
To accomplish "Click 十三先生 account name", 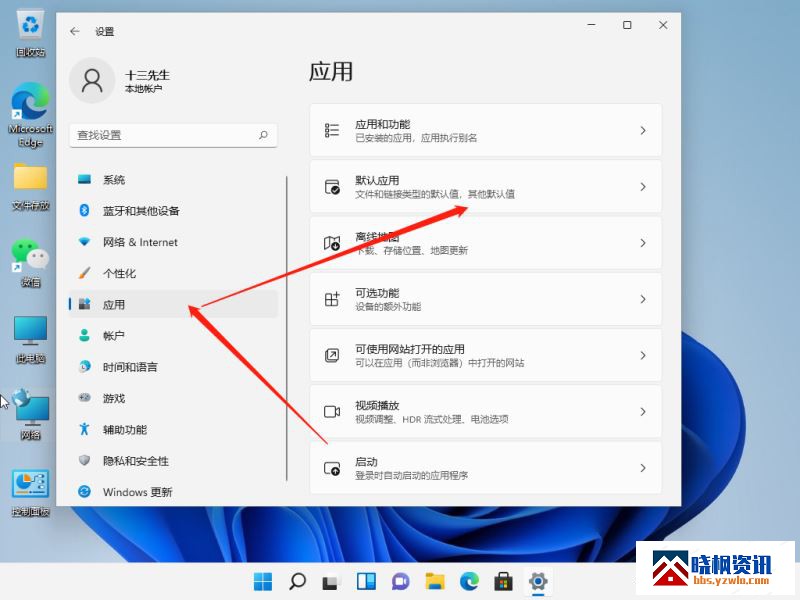I will pyautogui.click(x=147, y=75).
